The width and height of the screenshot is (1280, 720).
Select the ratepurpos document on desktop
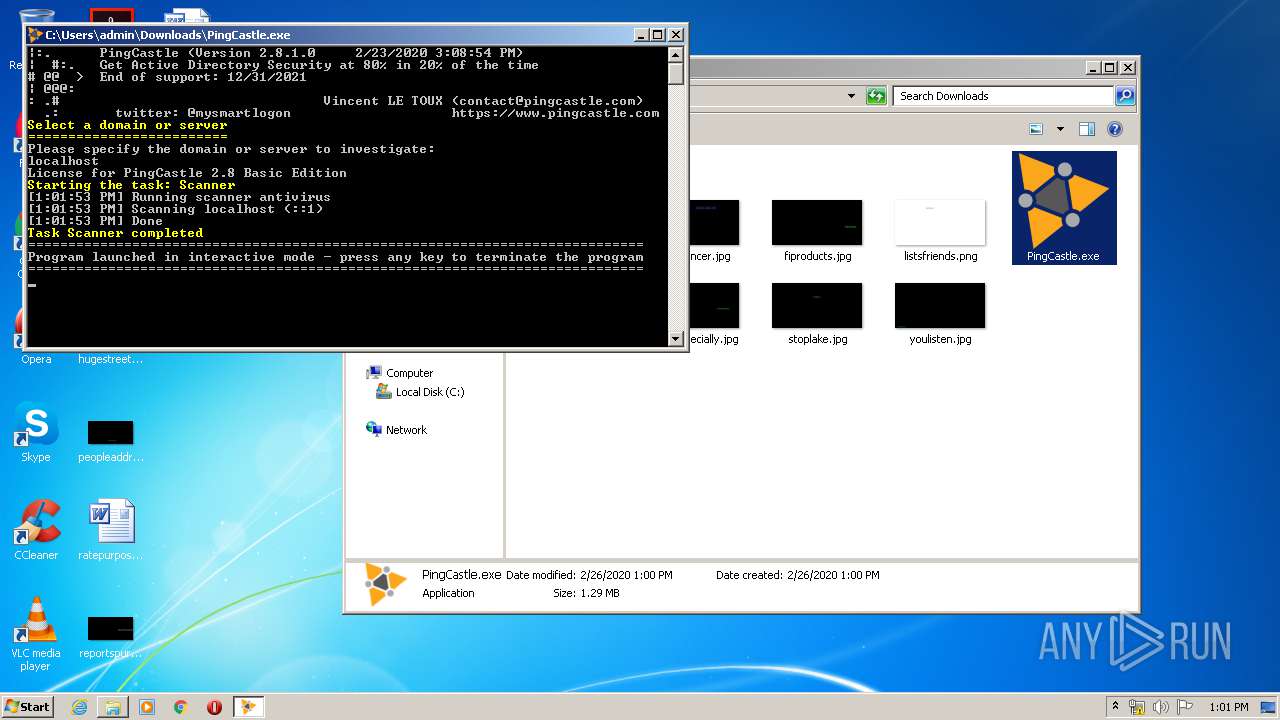111,530
